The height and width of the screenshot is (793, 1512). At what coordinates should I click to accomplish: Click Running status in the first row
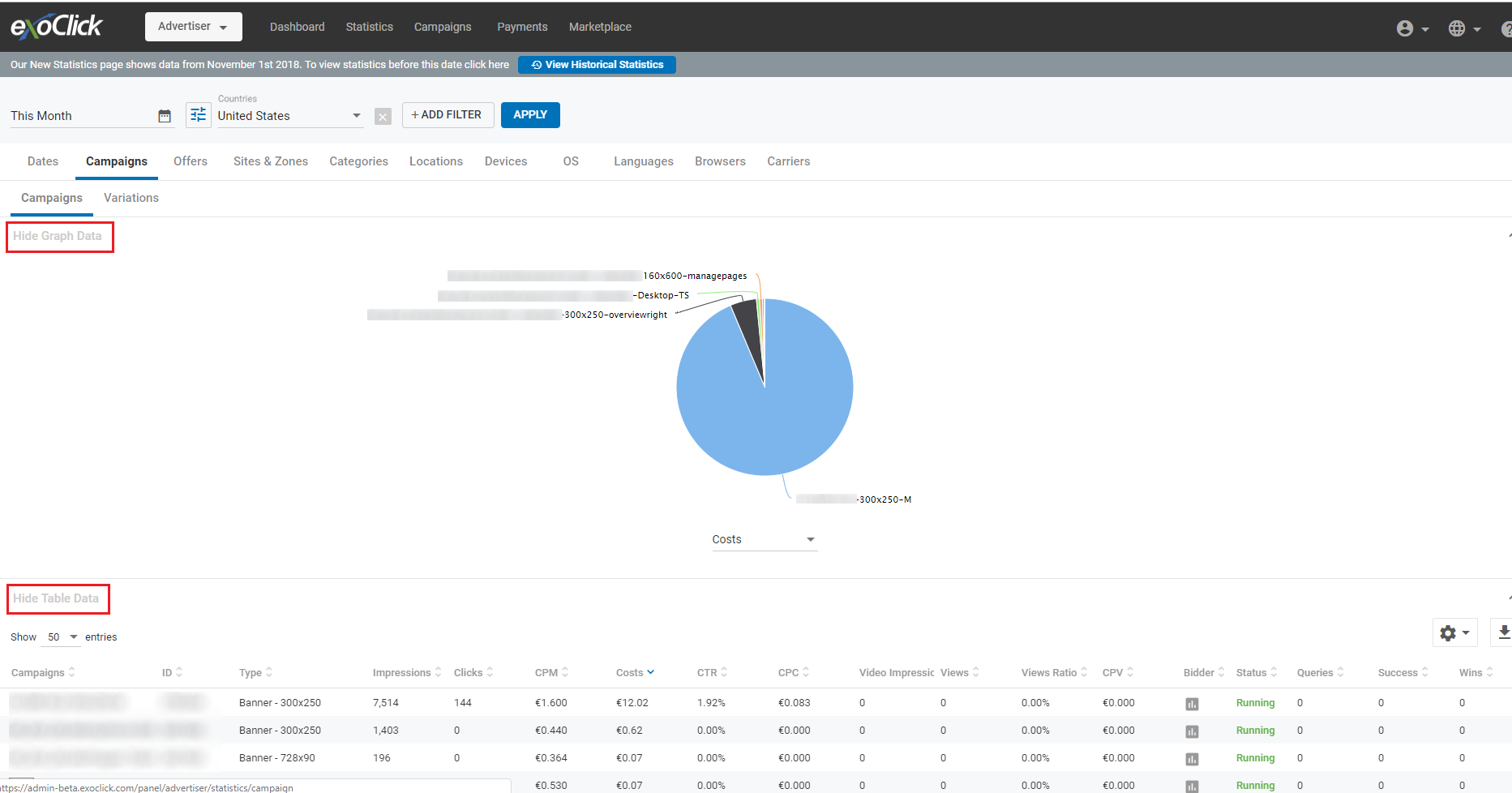click(x=1255, y=703)
